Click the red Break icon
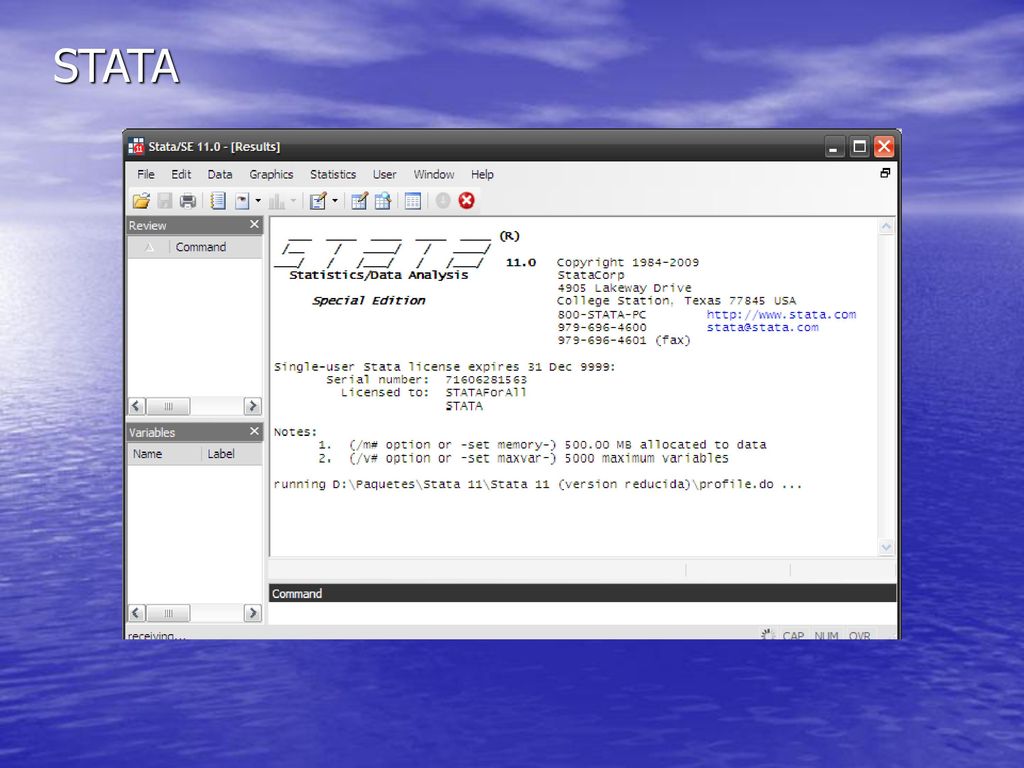The image size is (1024, 768). 466,201
